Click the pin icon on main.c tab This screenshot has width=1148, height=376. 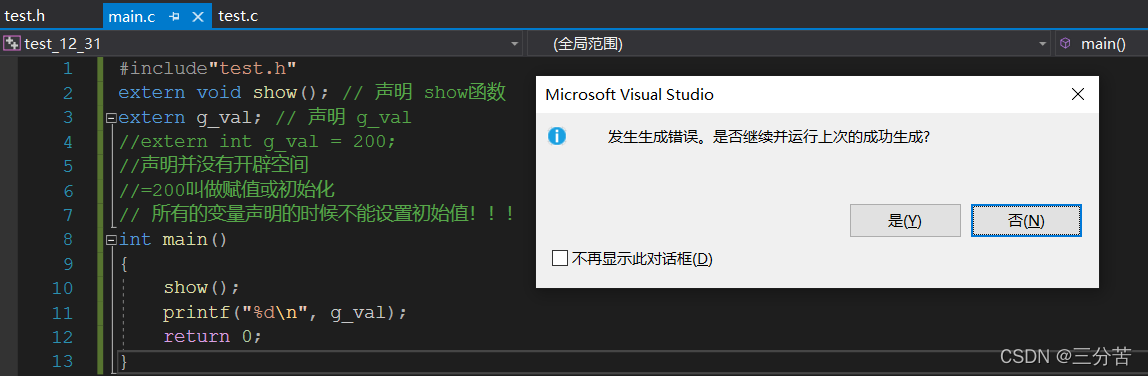click(x=174, y=16)
